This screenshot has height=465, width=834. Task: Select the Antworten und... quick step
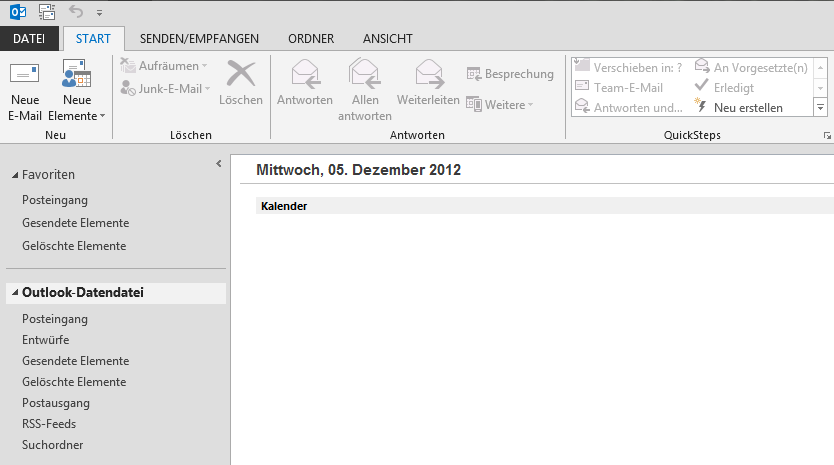pyautogui.click(x=629, y=107)
